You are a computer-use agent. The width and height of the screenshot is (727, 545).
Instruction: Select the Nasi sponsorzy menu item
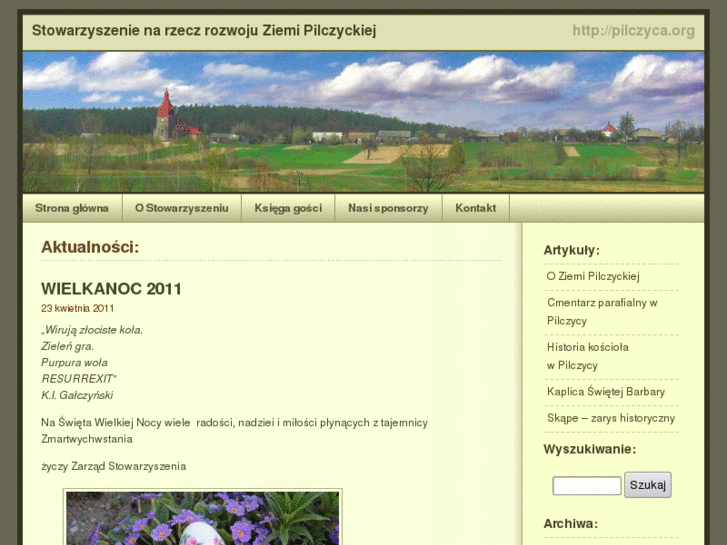(388, 208)
